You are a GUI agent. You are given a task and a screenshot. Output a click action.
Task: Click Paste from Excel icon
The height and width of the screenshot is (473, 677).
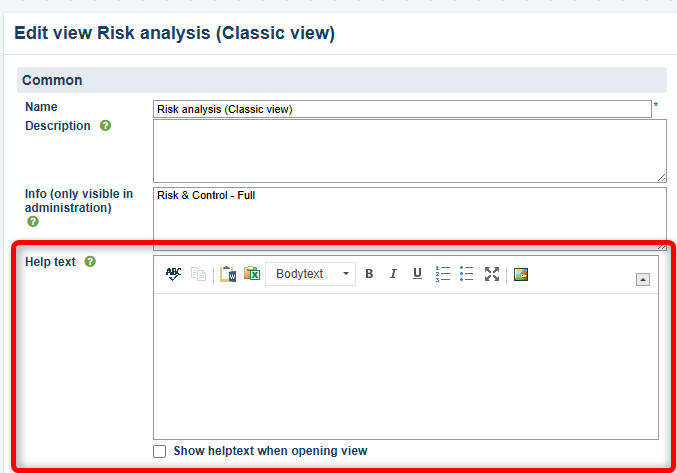tap(252, 274)
